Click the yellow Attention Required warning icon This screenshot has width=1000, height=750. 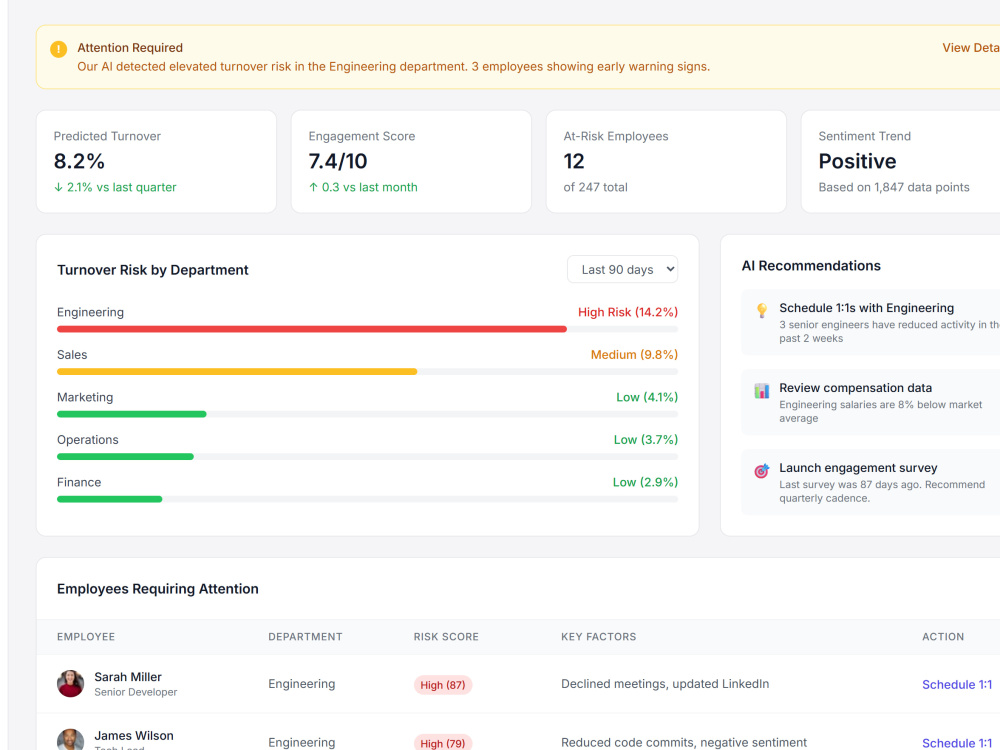coord(58,49)
